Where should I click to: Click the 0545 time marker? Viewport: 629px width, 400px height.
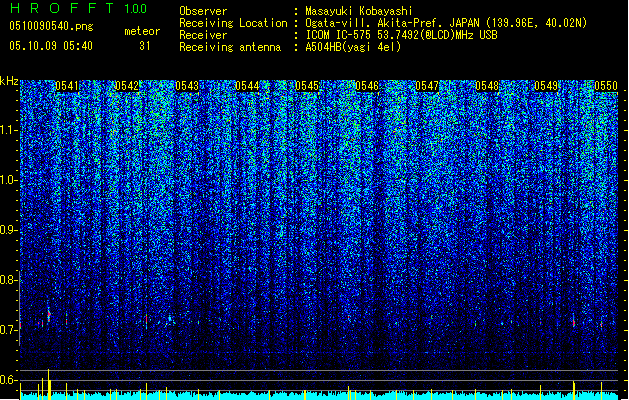click(x=307, y=86)
